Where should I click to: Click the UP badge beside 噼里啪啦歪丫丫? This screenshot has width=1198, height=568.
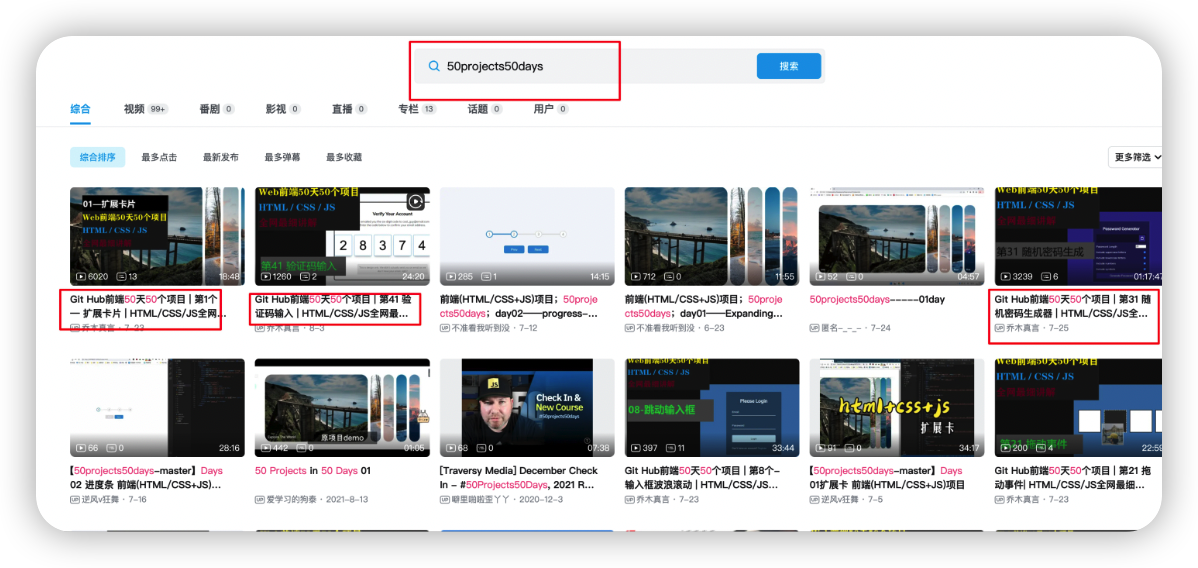pos(445,499)
